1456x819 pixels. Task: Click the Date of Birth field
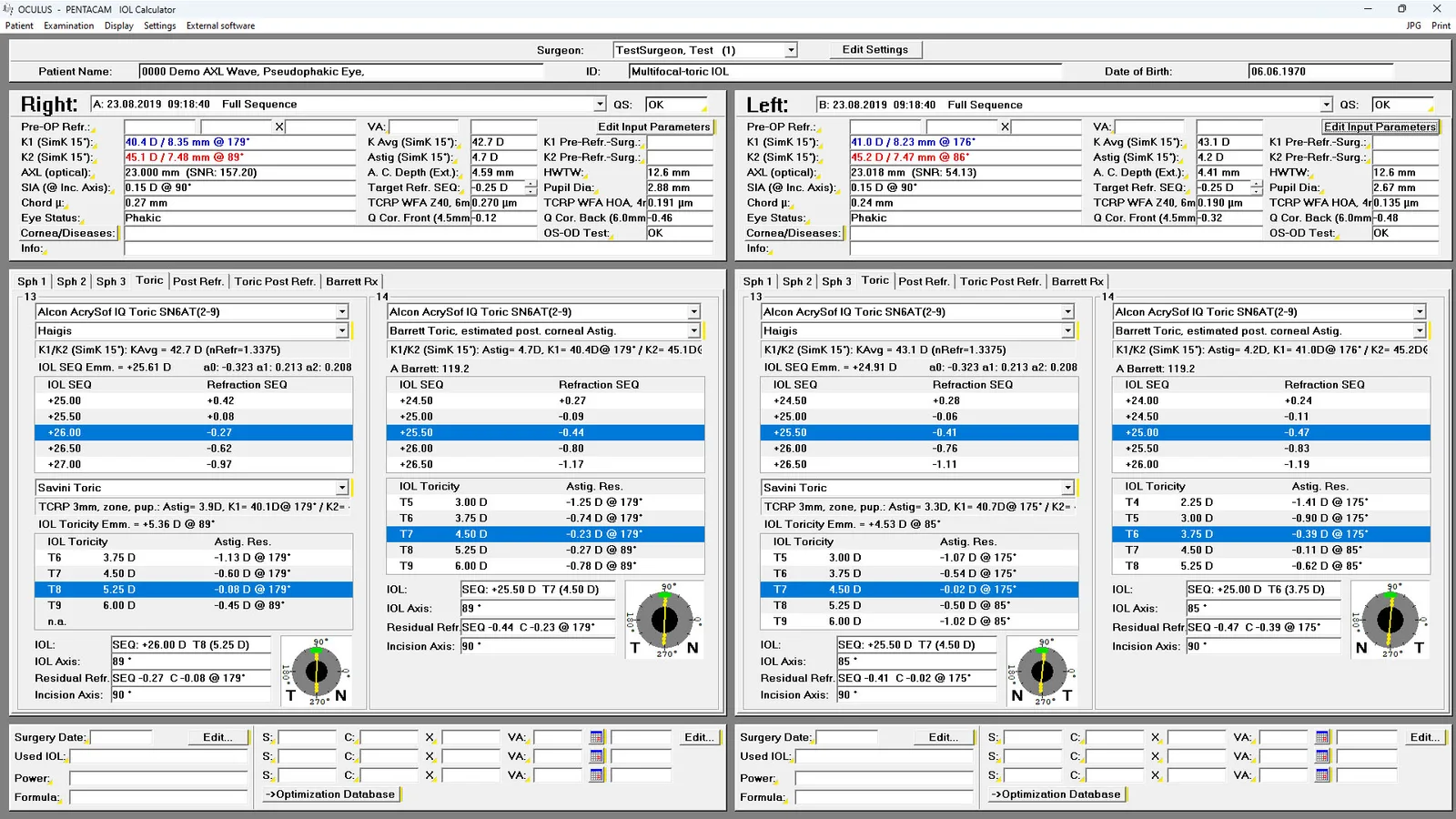pos(1321,71)
